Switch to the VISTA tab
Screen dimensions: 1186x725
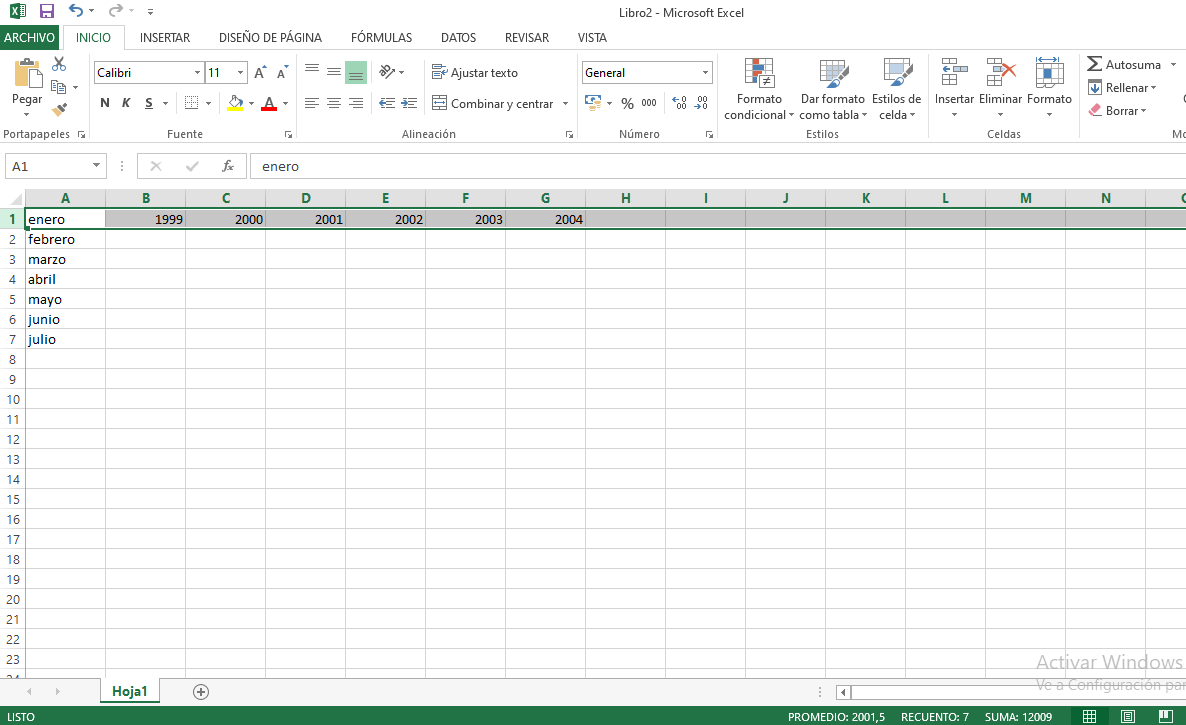(x=592, y=37)
